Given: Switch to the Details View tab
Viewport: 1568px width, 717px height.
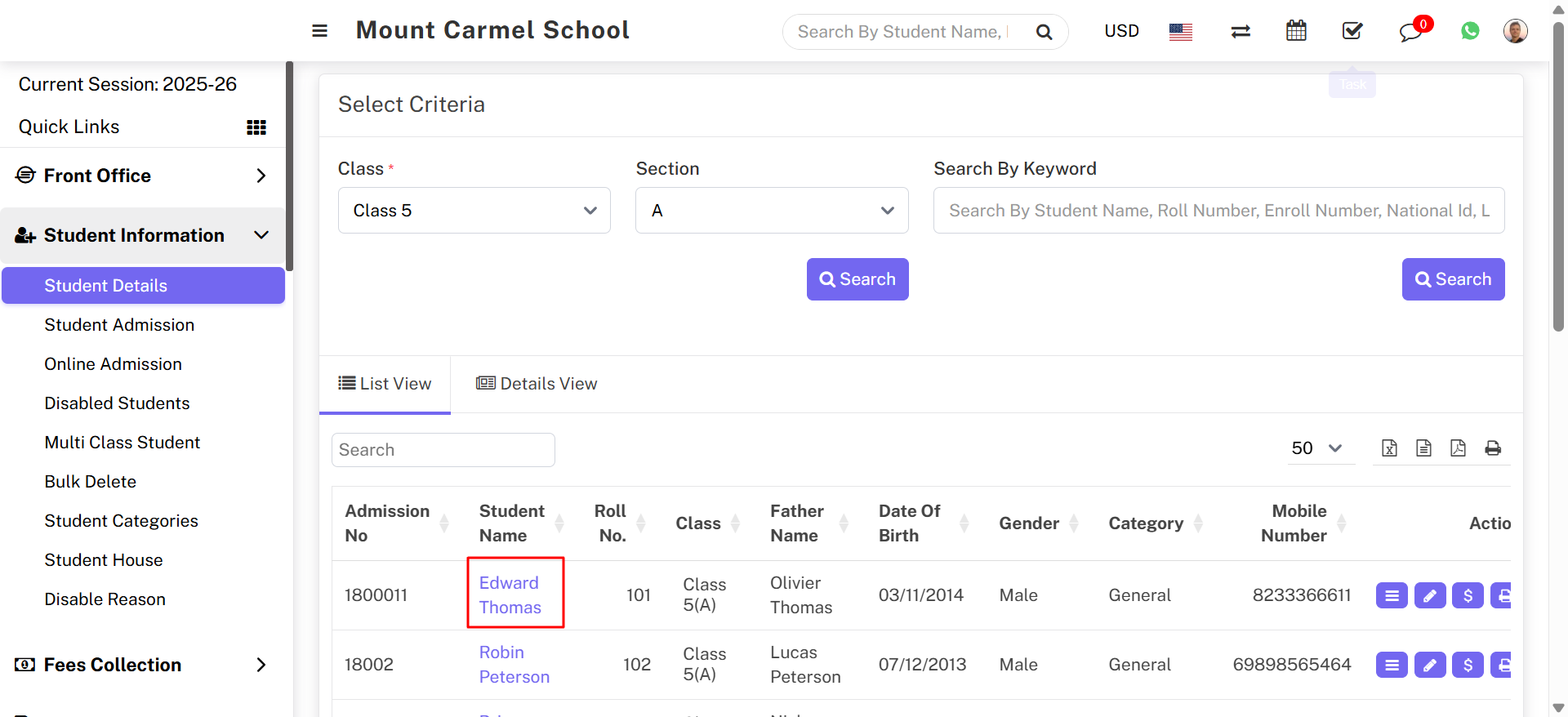Looking at the screenshot, I should [537, 384].
